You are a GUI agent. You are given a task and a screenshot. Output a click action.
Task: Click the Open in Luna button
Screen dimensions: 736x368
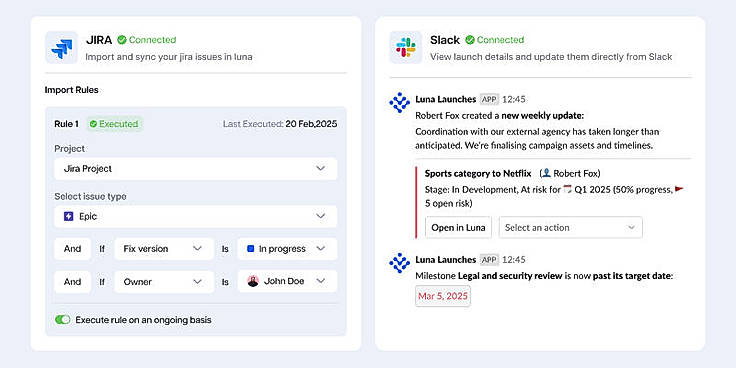458,227
